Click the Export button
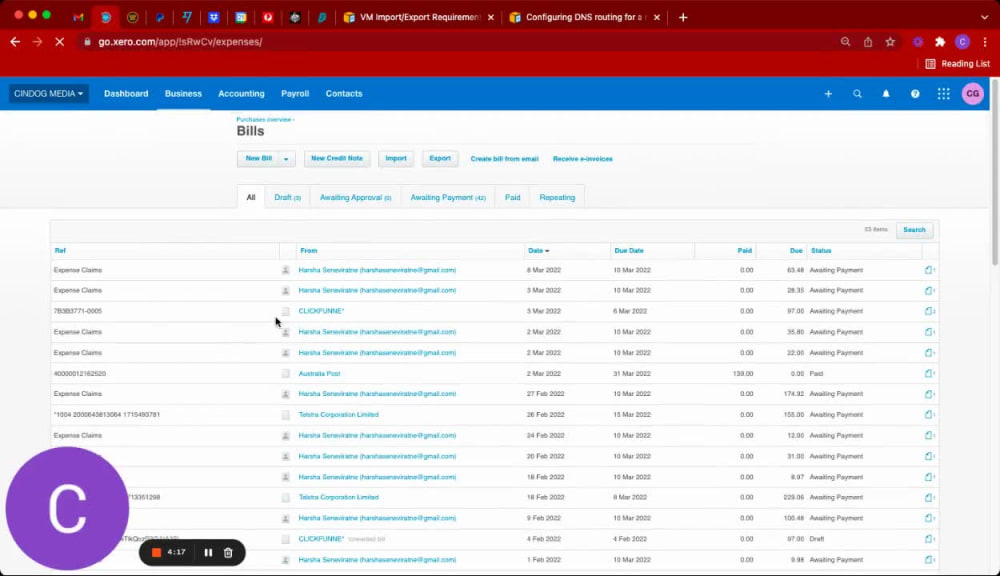The image size is (1000, 576). (x=440, y=159)
